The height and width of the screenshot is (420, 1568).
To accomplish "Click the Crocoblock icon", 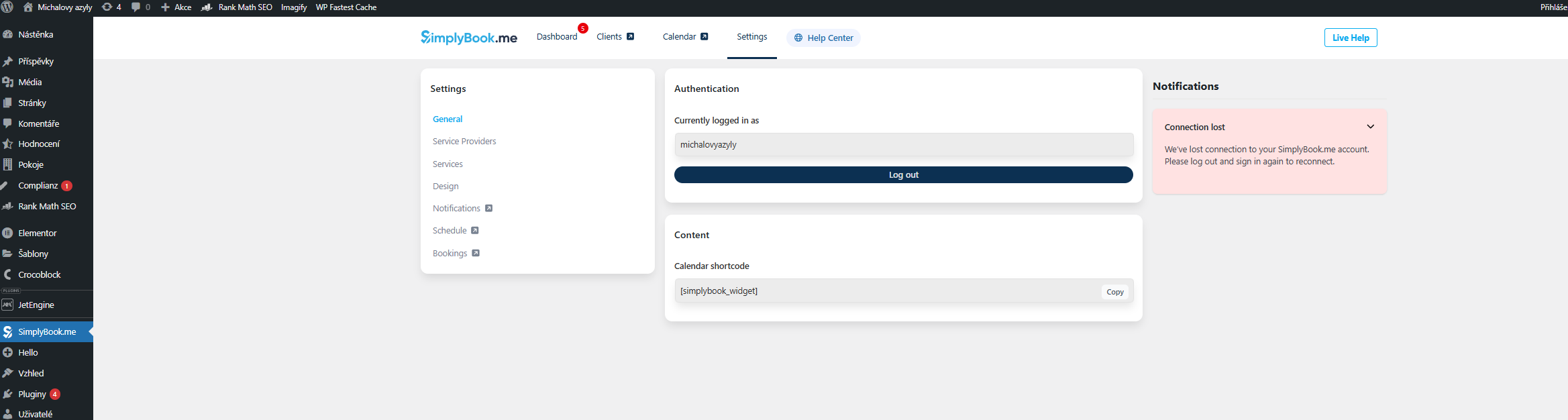I will pos(7,274).
